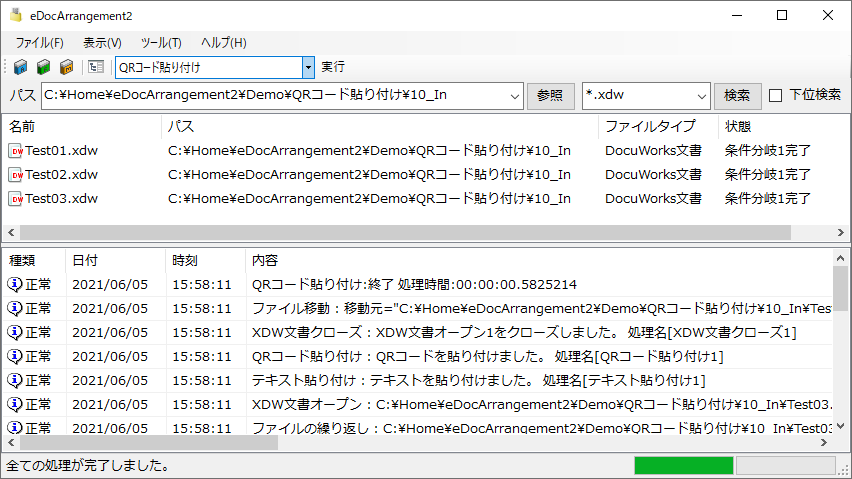Open the ファイル(F) menu

(x=39, y=43)
